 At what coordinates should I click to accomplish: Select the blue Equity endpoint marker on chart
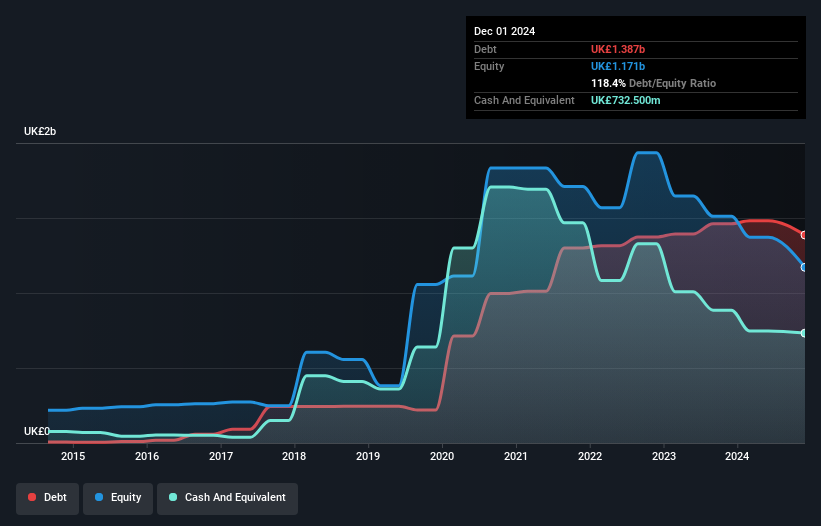[804, 267]
